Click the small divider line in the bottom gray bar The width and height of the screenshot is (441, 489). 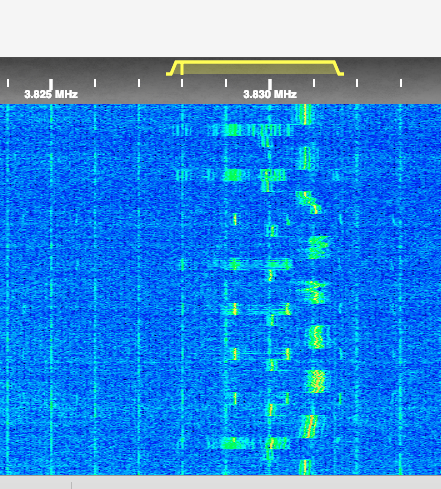71,485
